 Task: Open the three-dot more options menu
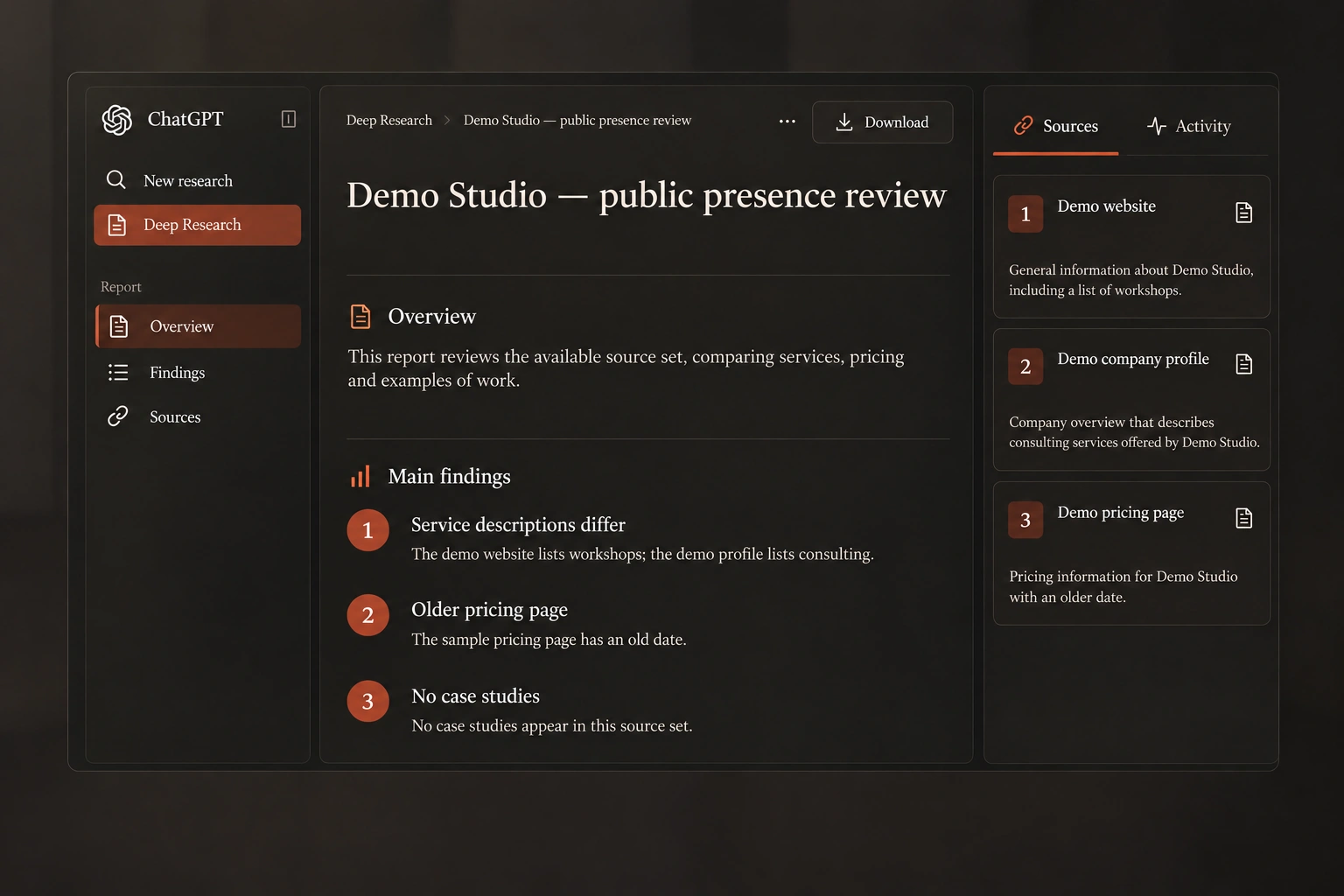coord(787,122)
